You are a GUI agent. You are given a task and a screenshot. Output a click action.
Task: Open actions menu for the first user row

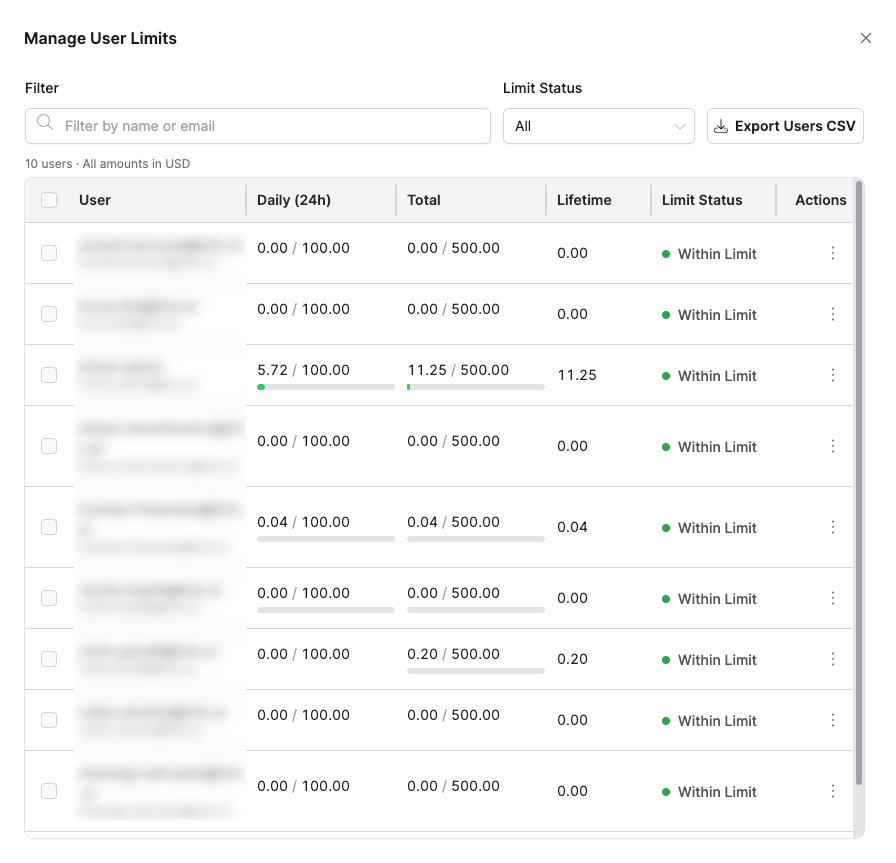pyautogui.click(x=833, y=253)
